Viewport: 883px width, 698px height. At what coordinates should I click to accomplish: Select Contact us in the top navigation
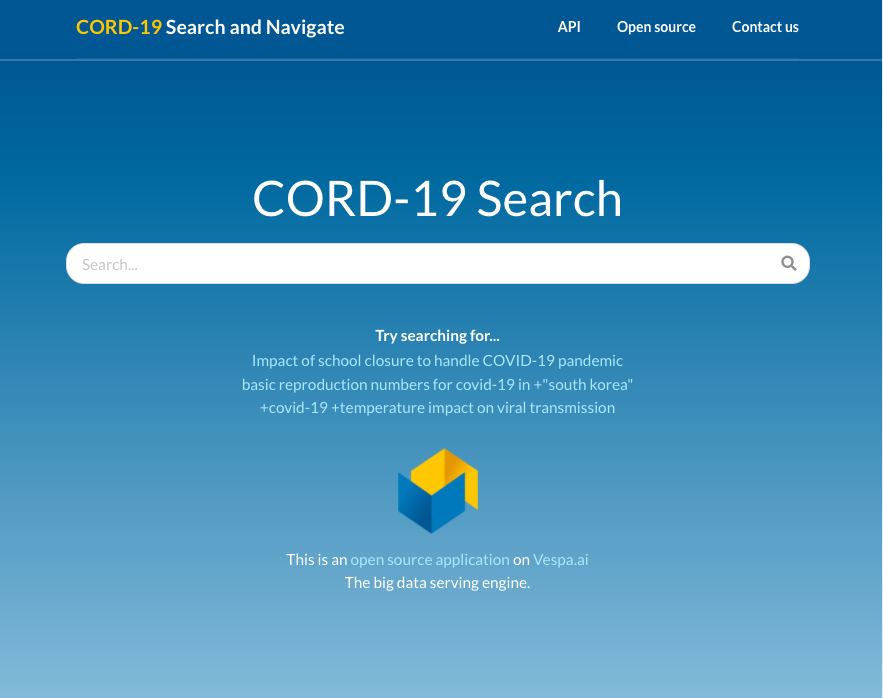[765, 27]
